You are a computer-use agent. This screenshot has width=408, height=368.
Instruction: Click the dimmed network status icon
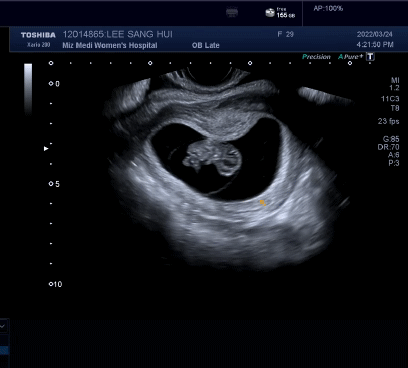(232, 13)
